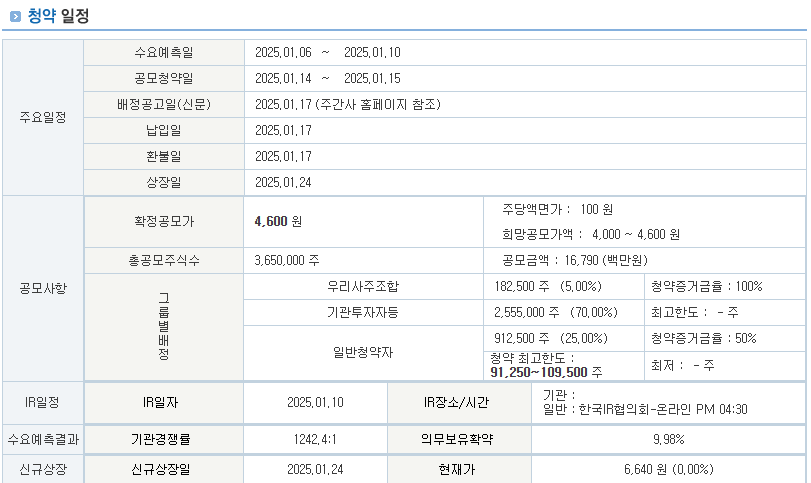Select the 주요일정 row header
Screen dimensions: 811x483
pos(43,117)
